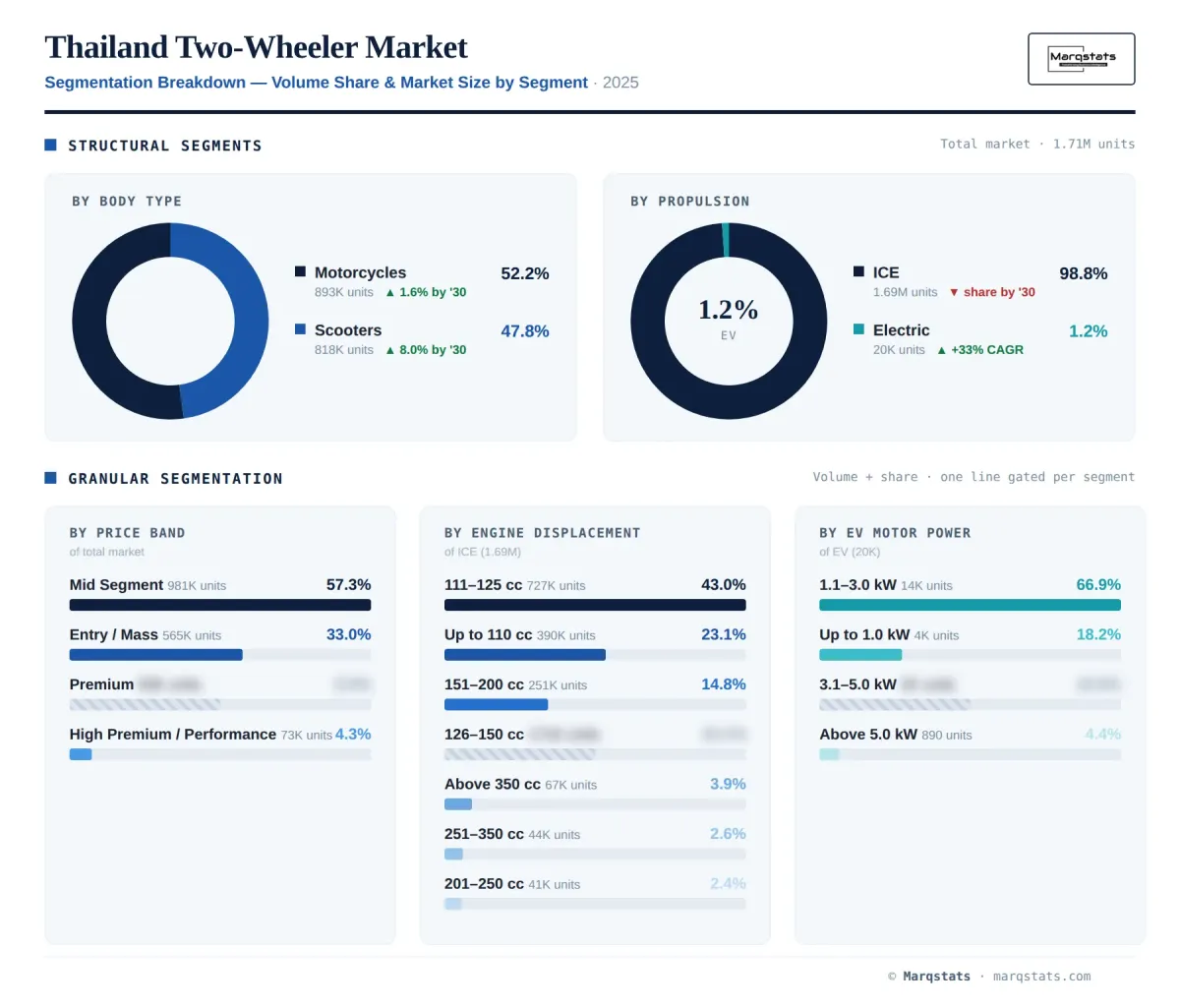Click the body type donut chart
Image resolution: width=1180 pixels, height=1008 pixels.
click(170, 321)
